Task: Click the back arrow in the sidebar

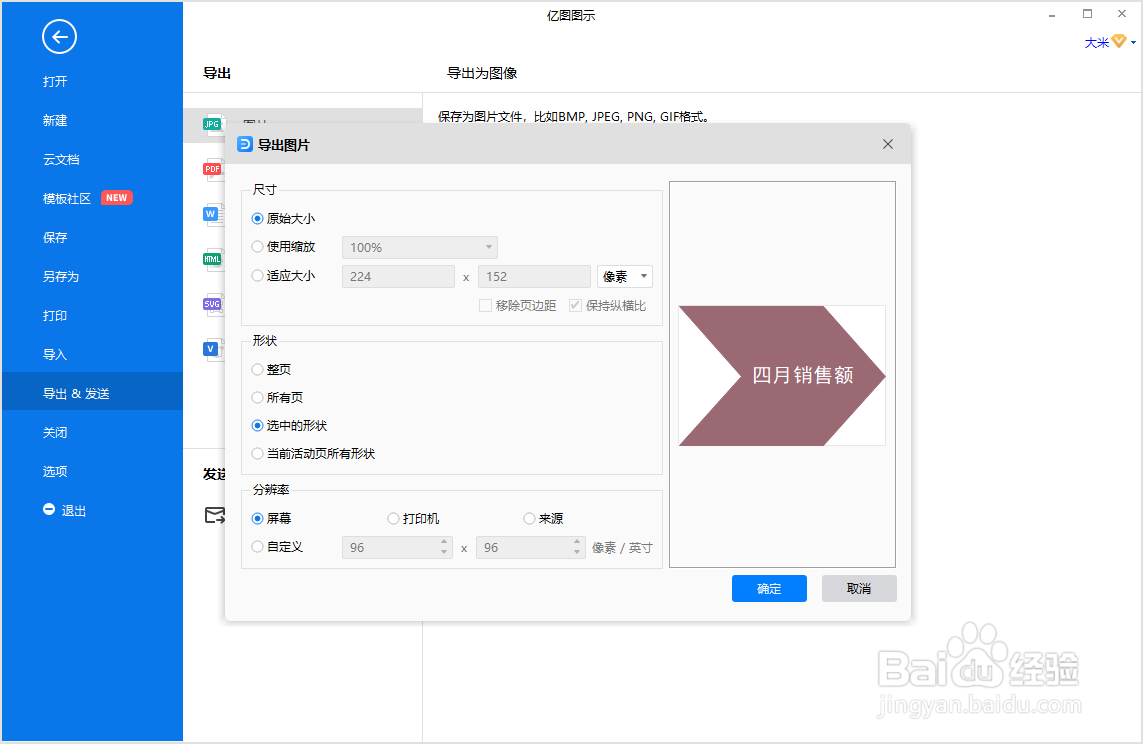Action: click(x=59, y=37)
